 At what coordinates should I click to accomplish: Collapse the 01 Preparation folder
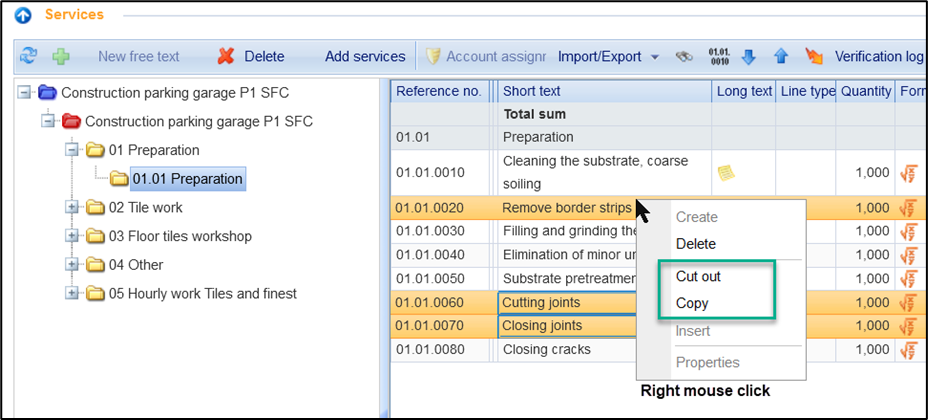click(72, 150)
